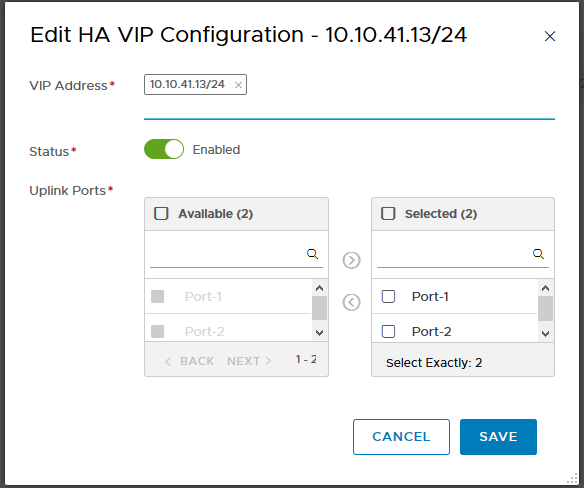
Task: Click the Selected ports list scrollbar thumb
Action: 545,308
